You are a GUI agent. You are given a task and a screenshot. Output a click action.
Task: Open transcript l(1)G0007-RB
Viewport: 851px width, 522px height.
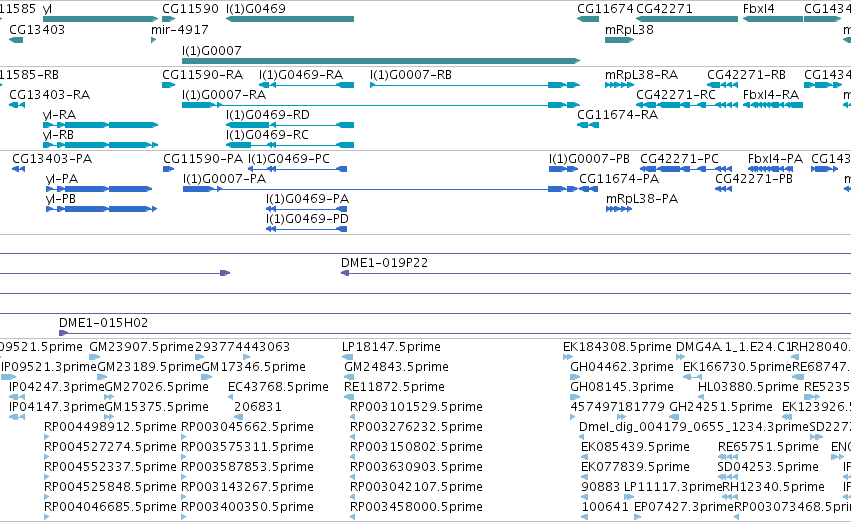[x=411, y=74]
